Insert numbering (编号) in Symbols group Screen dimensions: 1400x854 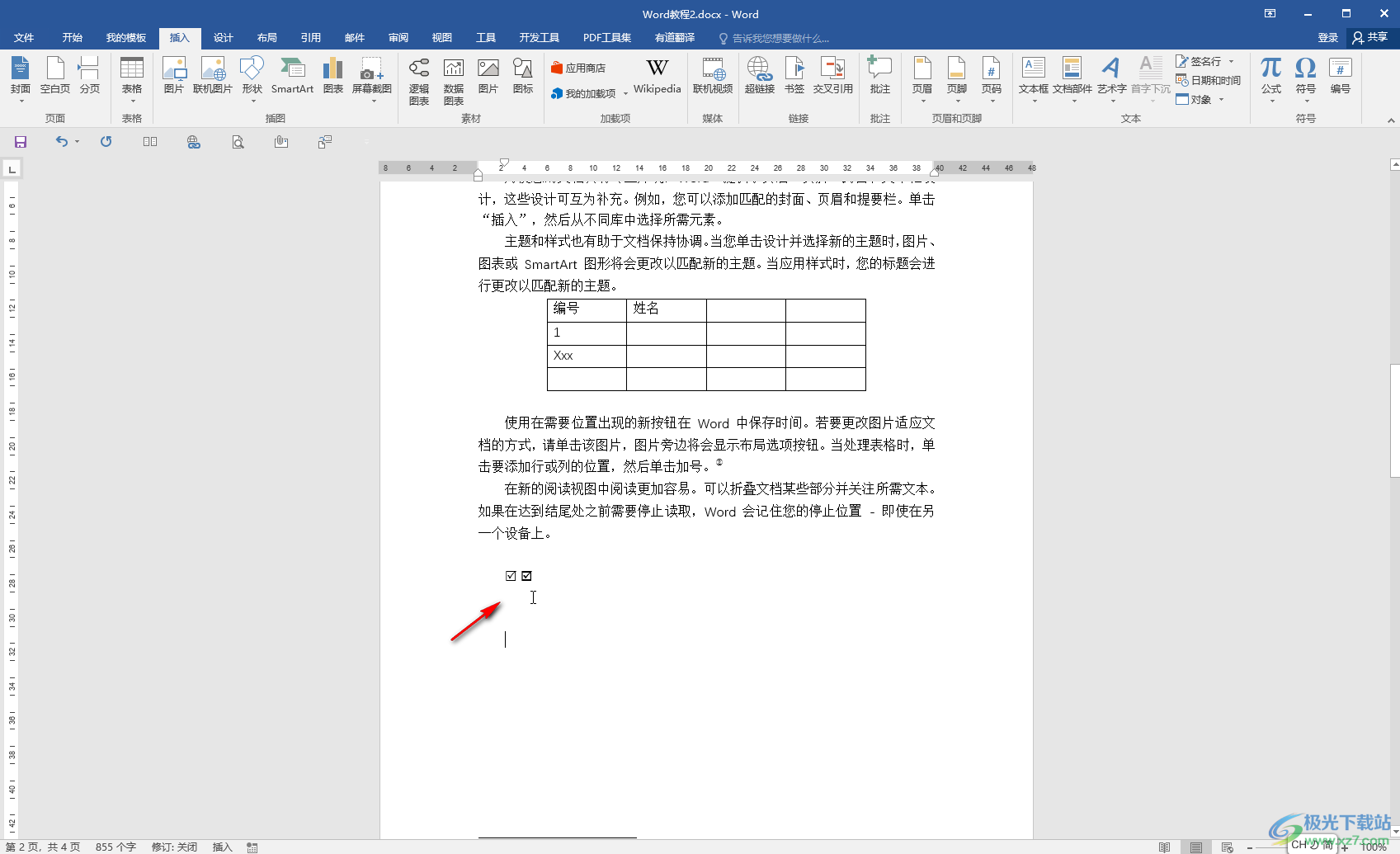click(1340, 77)
